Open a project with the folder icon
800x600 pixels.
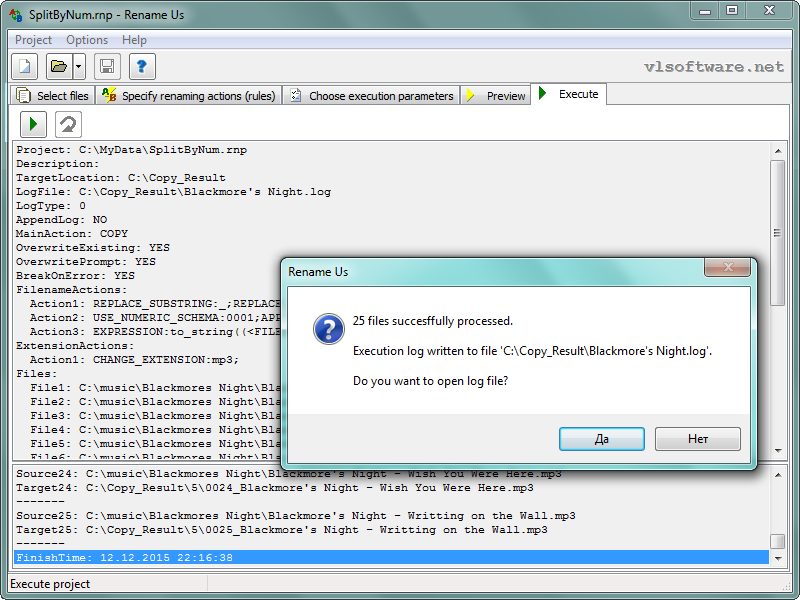59,66
